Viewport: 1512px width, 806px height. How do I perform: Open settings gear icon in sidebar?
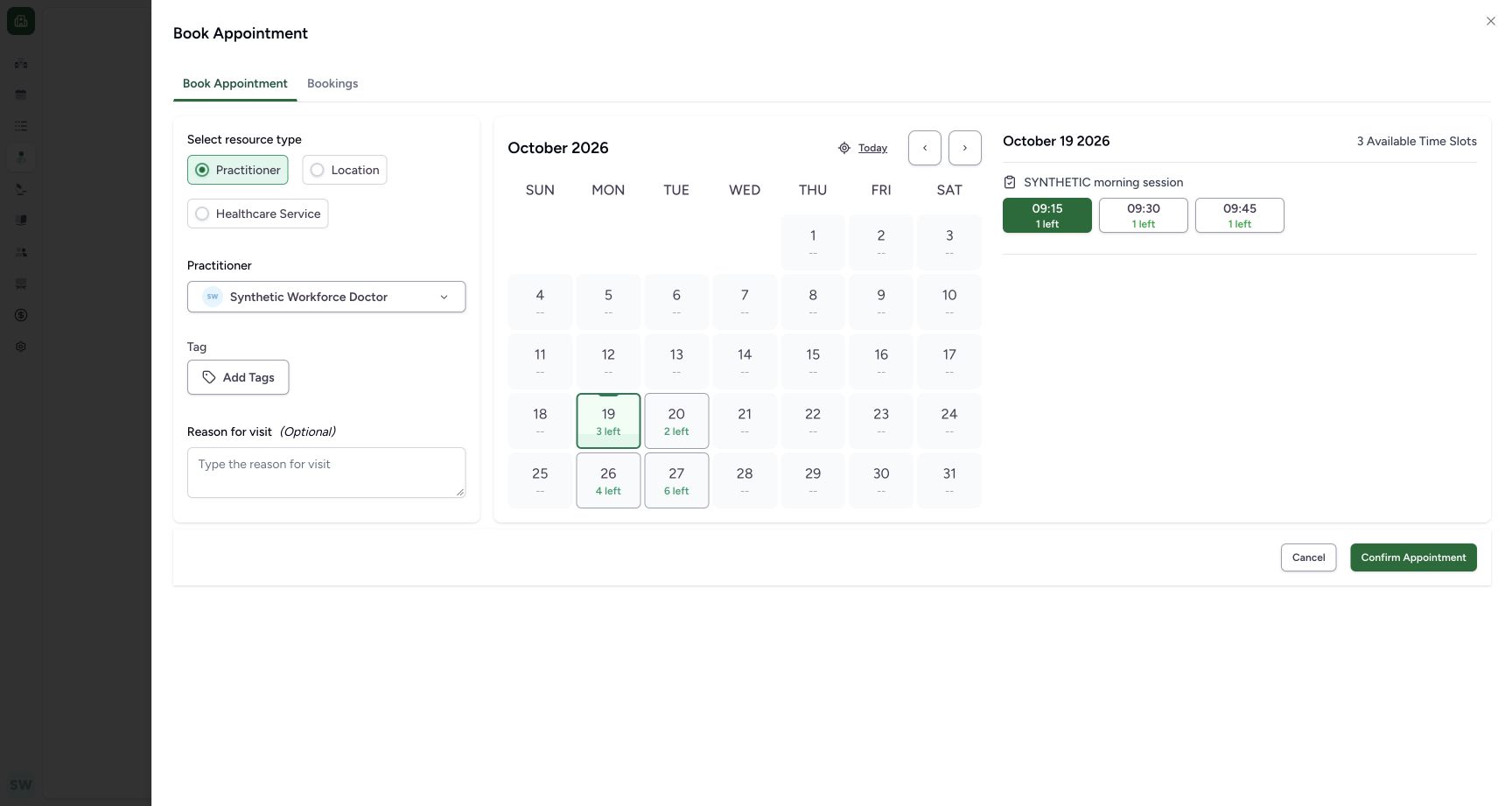21,347
